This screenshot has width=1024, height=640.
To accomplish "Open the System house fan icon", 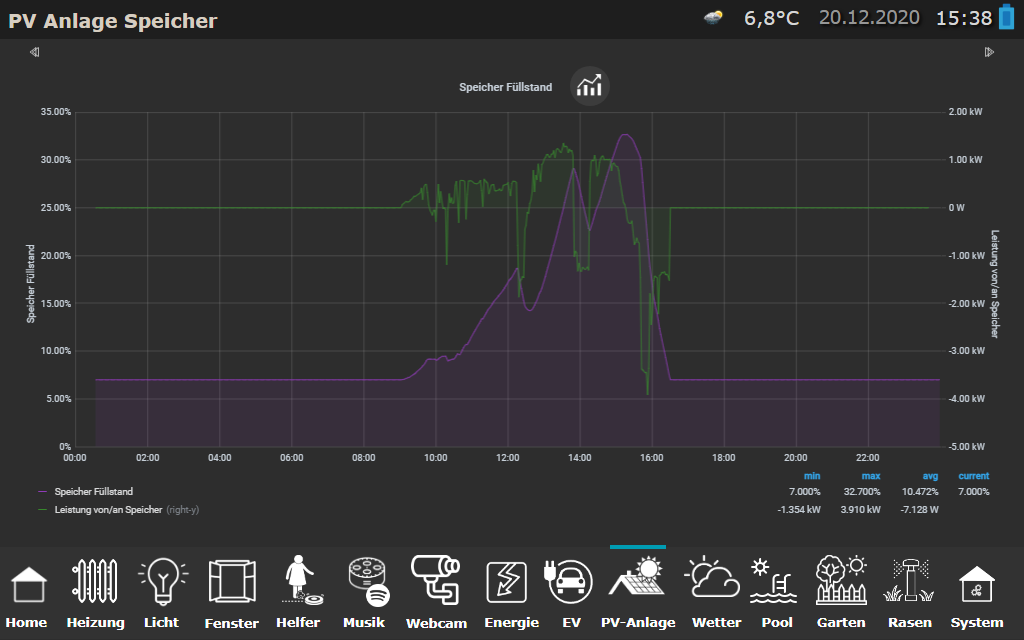I will pos(976,584).
